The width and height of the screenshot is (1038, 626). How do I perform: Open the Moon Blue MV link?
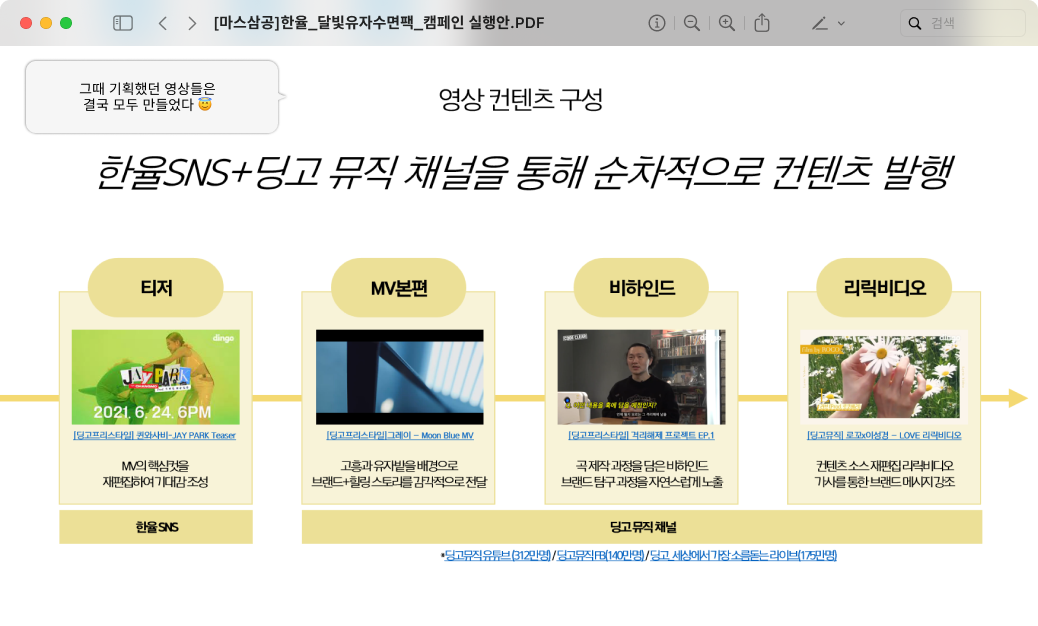(x=400, y=435)
